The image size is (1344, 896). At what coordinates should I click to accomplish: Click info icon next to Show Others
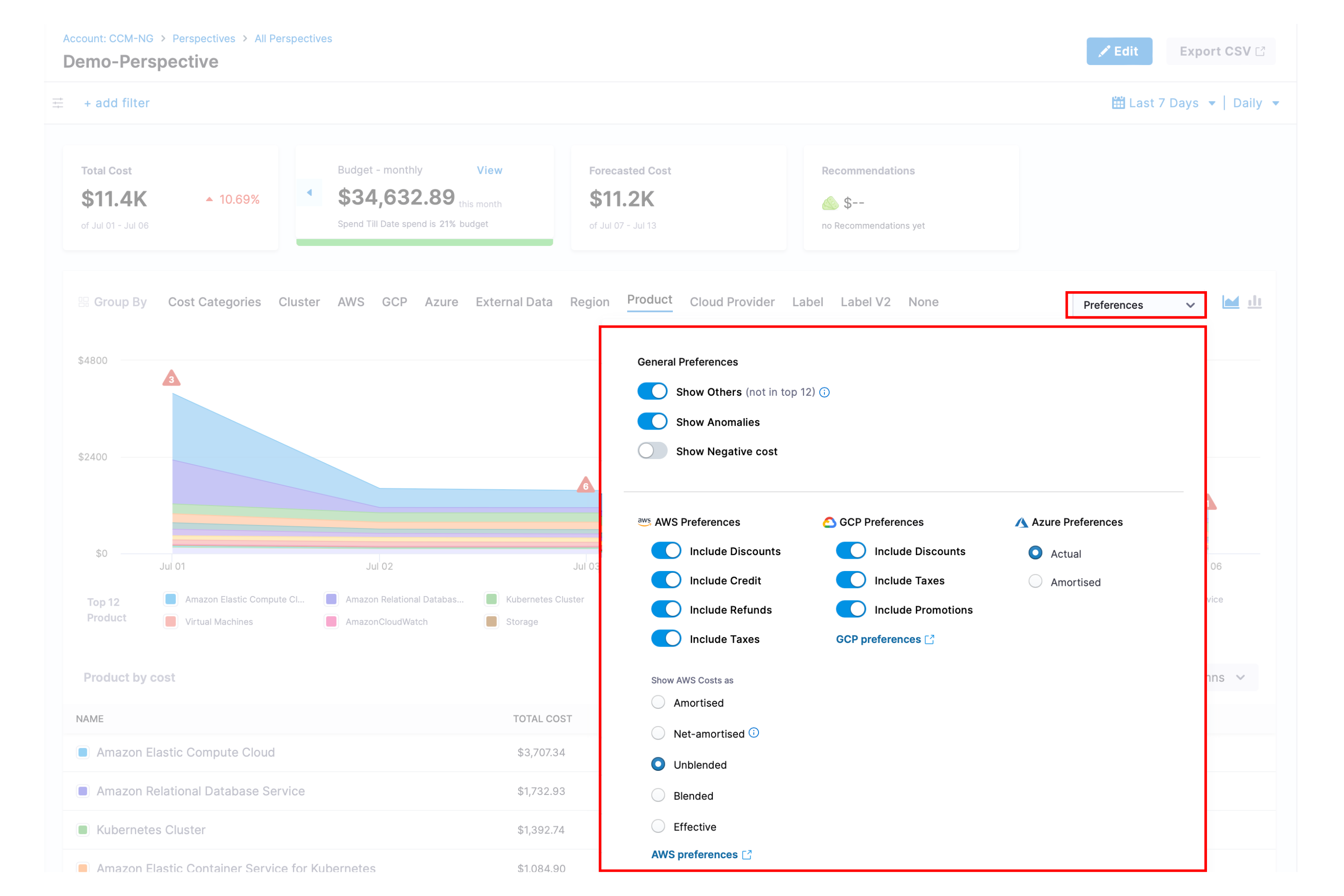[824, 392]
